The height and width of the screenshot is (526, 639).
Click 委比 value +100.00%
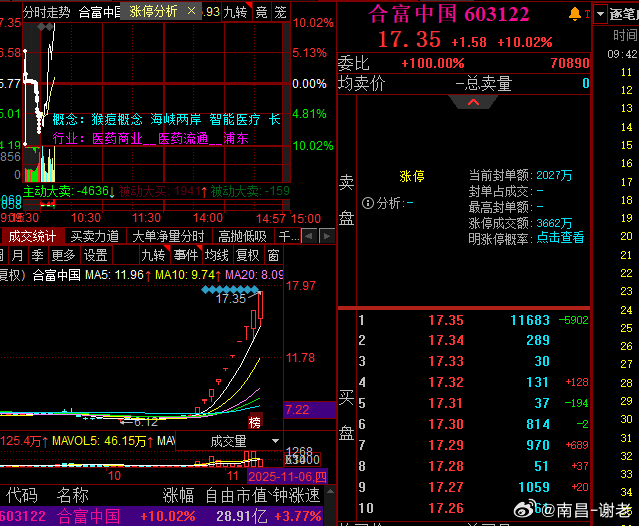433,63
